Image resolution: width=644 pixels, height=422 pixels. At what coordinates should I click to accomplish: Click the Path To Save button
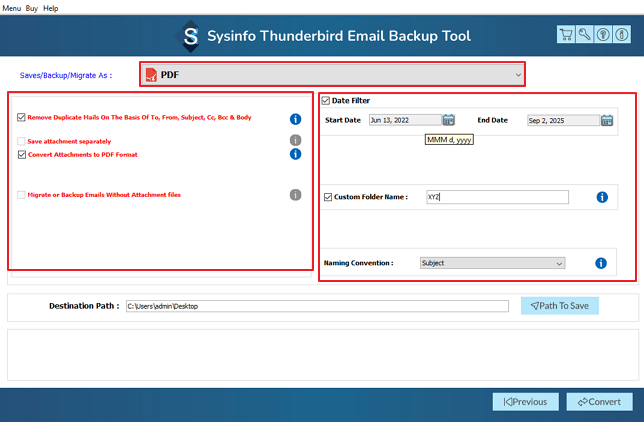(x=559, y=305)
